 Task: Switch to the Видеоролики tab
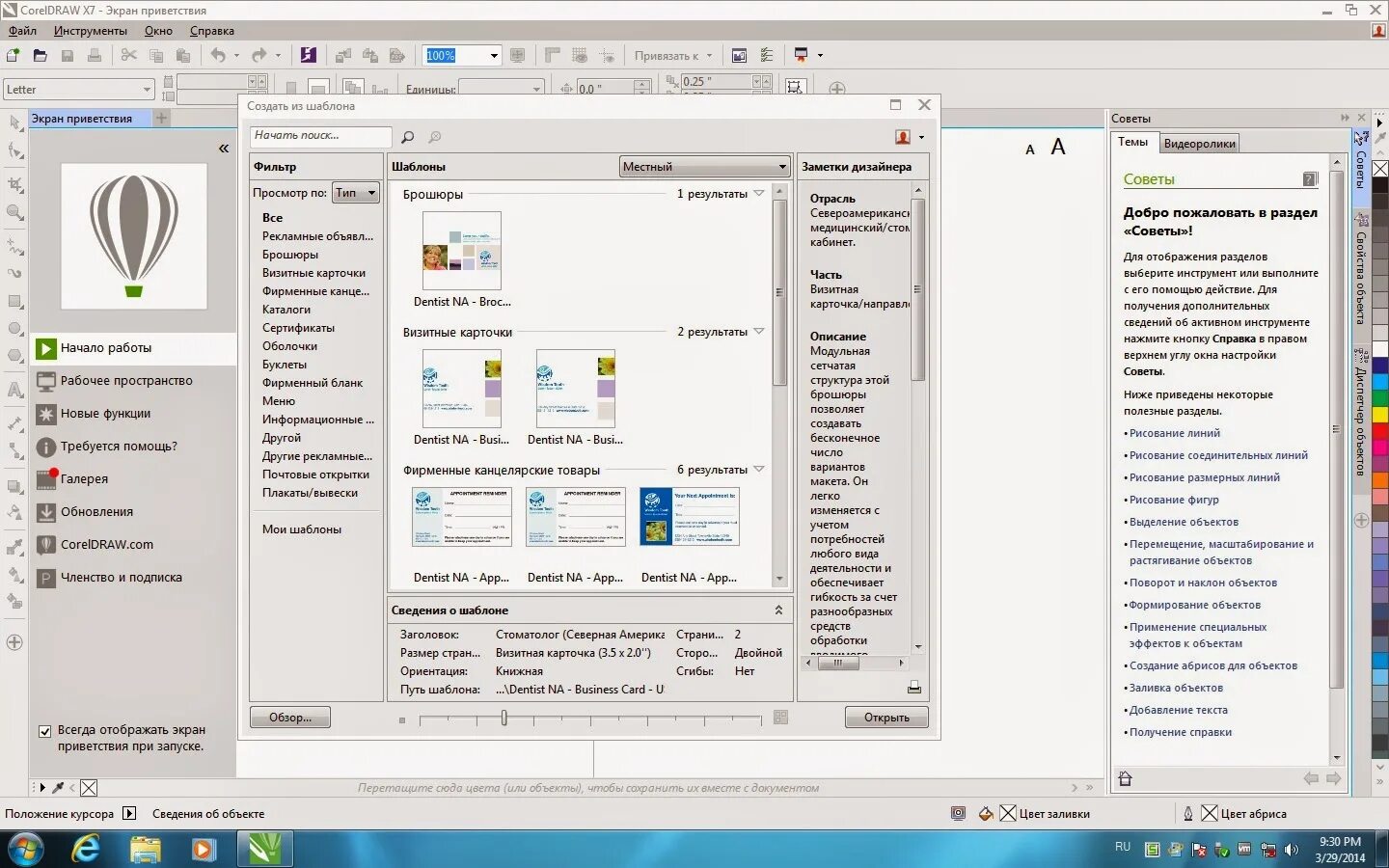1199,144
